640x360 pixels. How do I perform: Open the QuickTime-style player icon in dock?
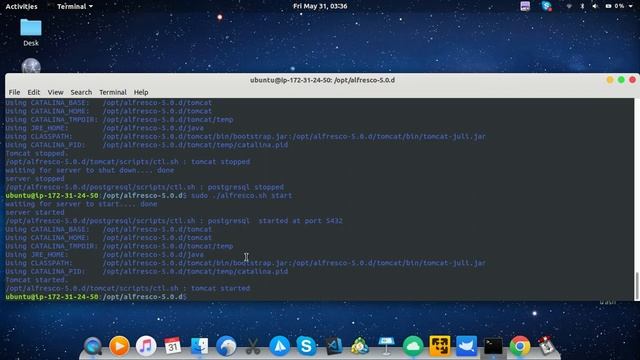coord(93,346)
